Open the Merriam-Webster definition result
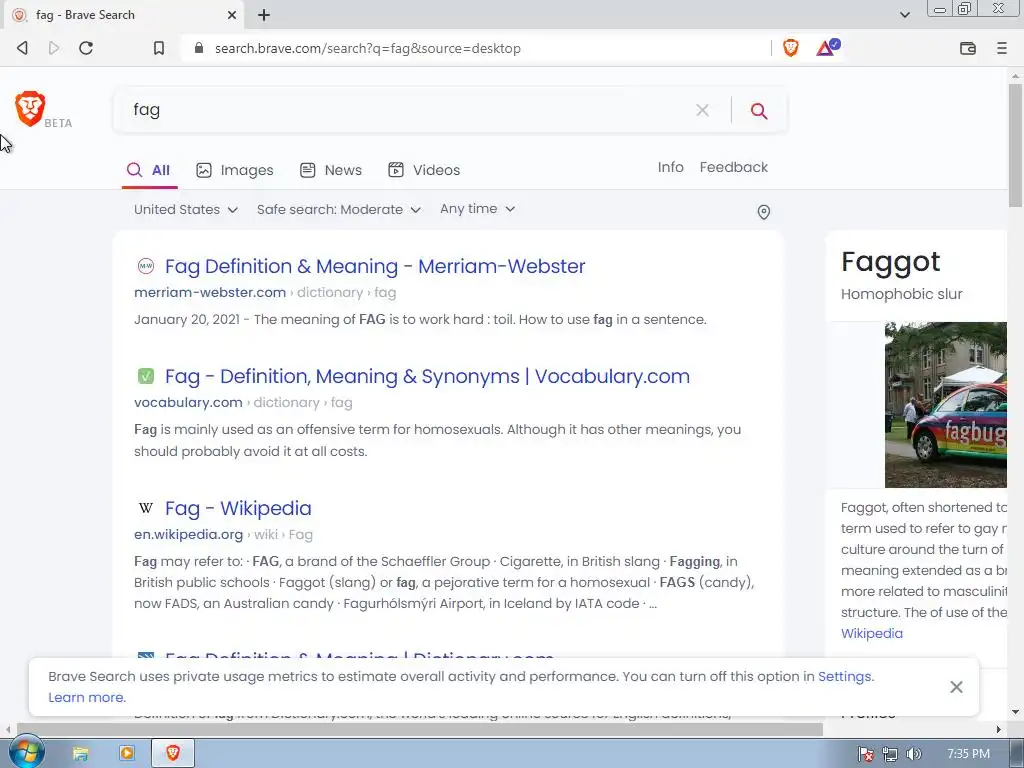 click(375, 266)
